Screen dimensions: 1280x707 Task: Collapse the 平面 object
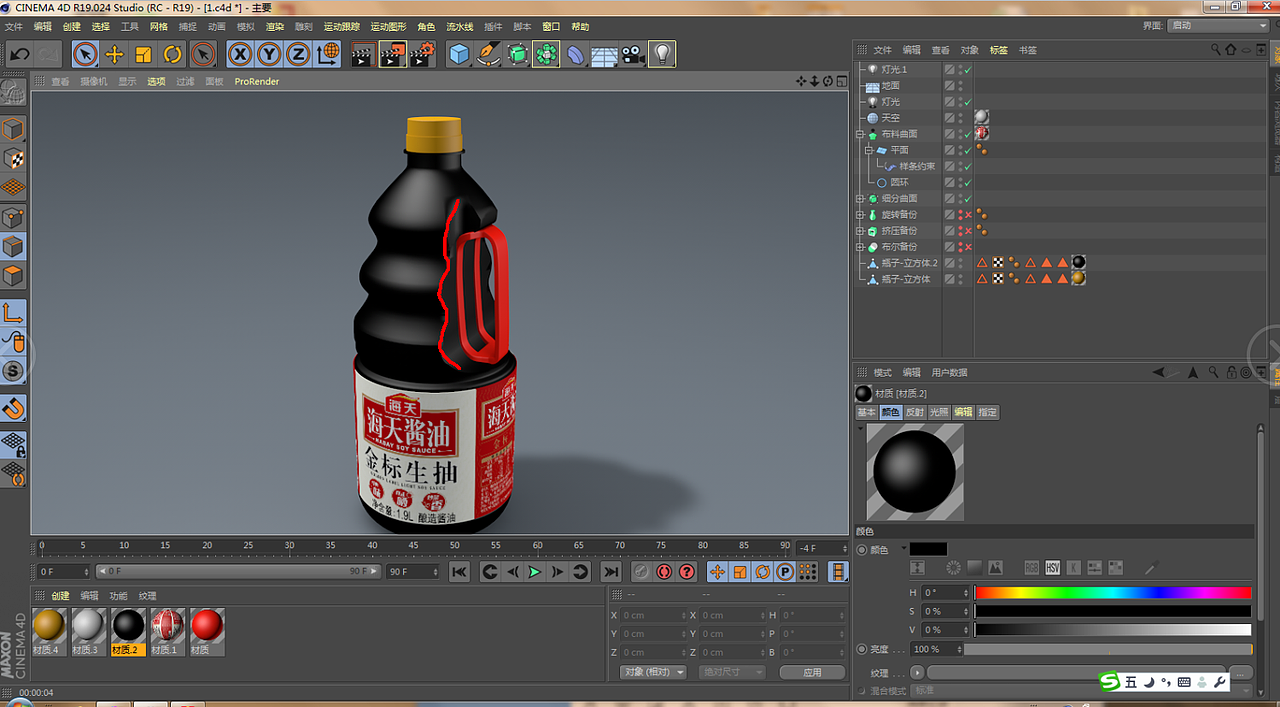click(x=869, y=149)
